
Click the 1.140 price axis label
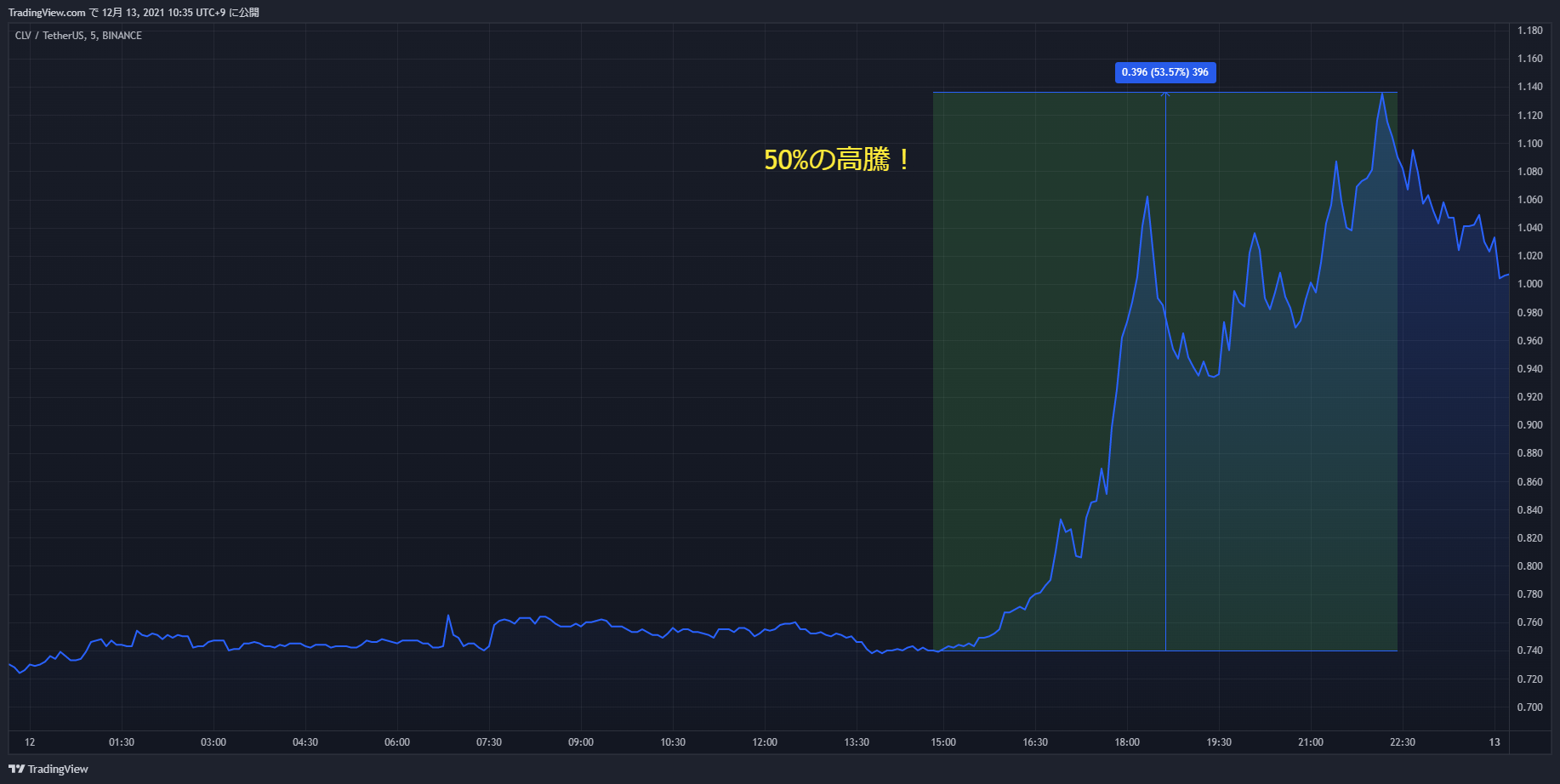click(1529, 87)
